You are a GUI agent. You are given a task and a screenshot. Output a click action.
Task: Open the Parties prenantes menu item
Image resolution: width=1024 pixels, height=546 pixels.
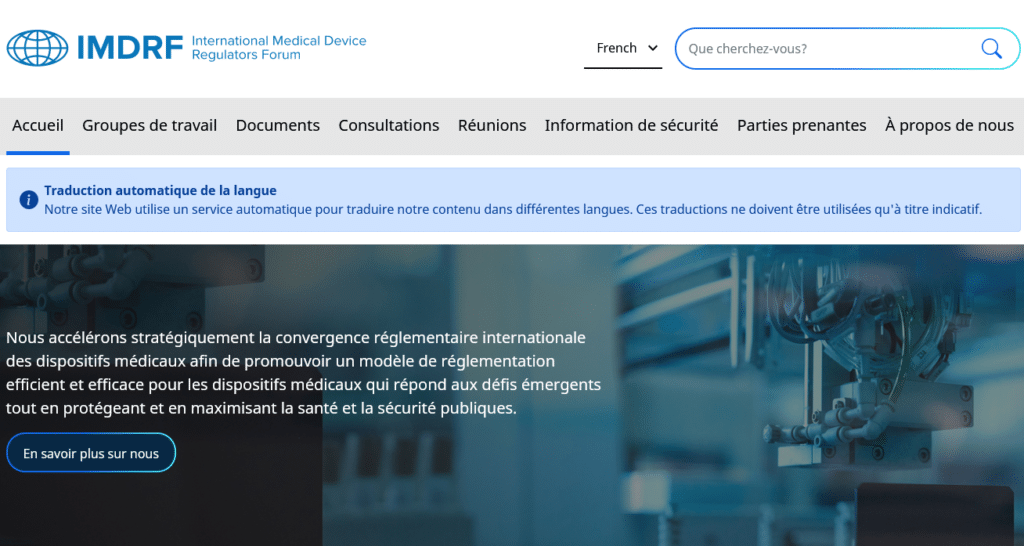[x=801, y=125]
